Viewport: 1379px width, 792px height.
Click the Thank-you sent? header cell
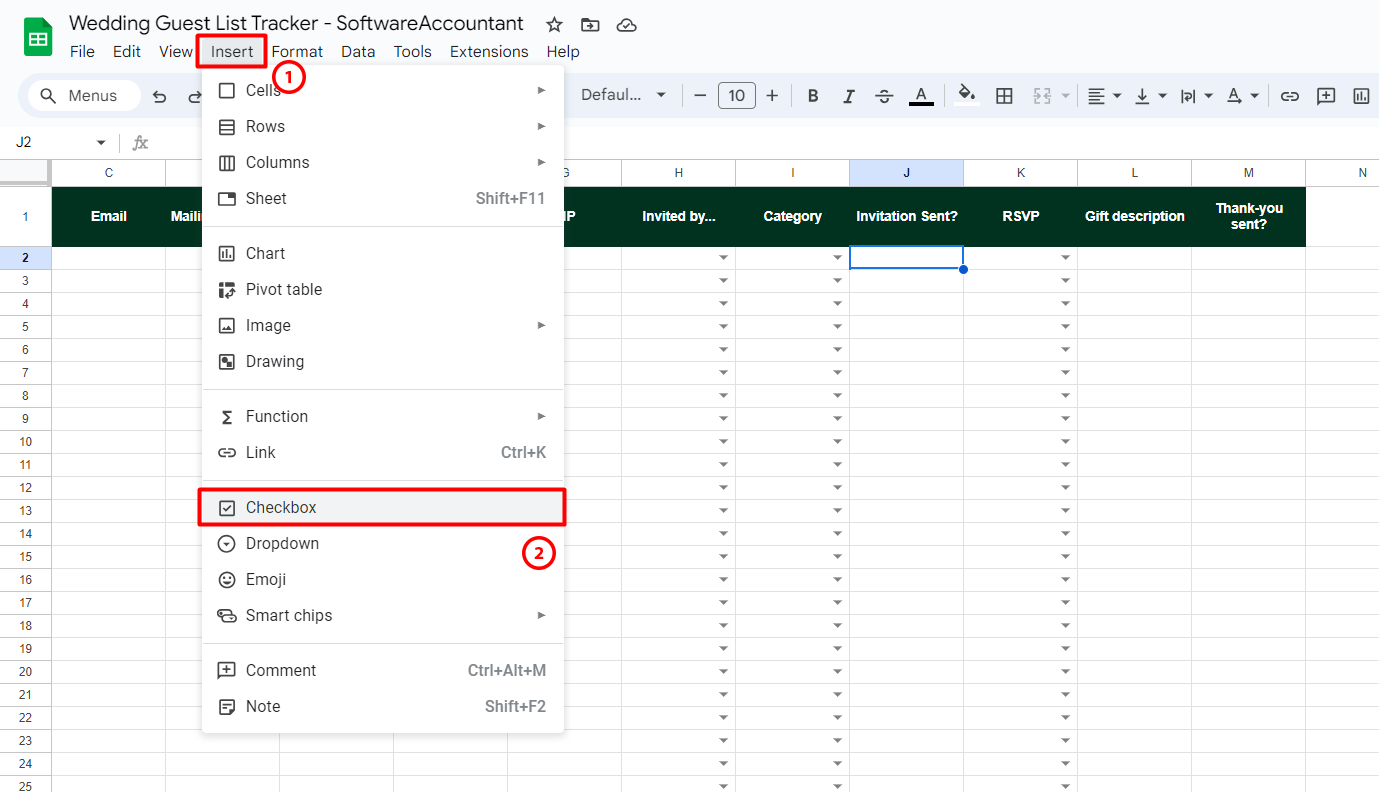pos(1249,216)
